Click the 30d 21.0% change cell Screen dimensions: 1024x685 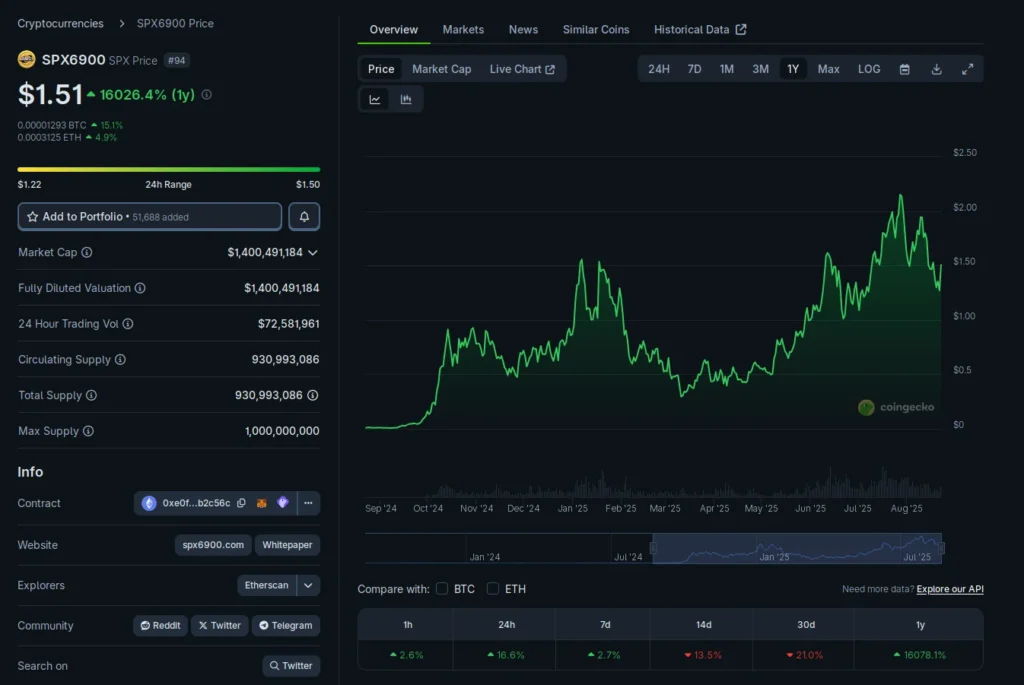pos(805,655)
